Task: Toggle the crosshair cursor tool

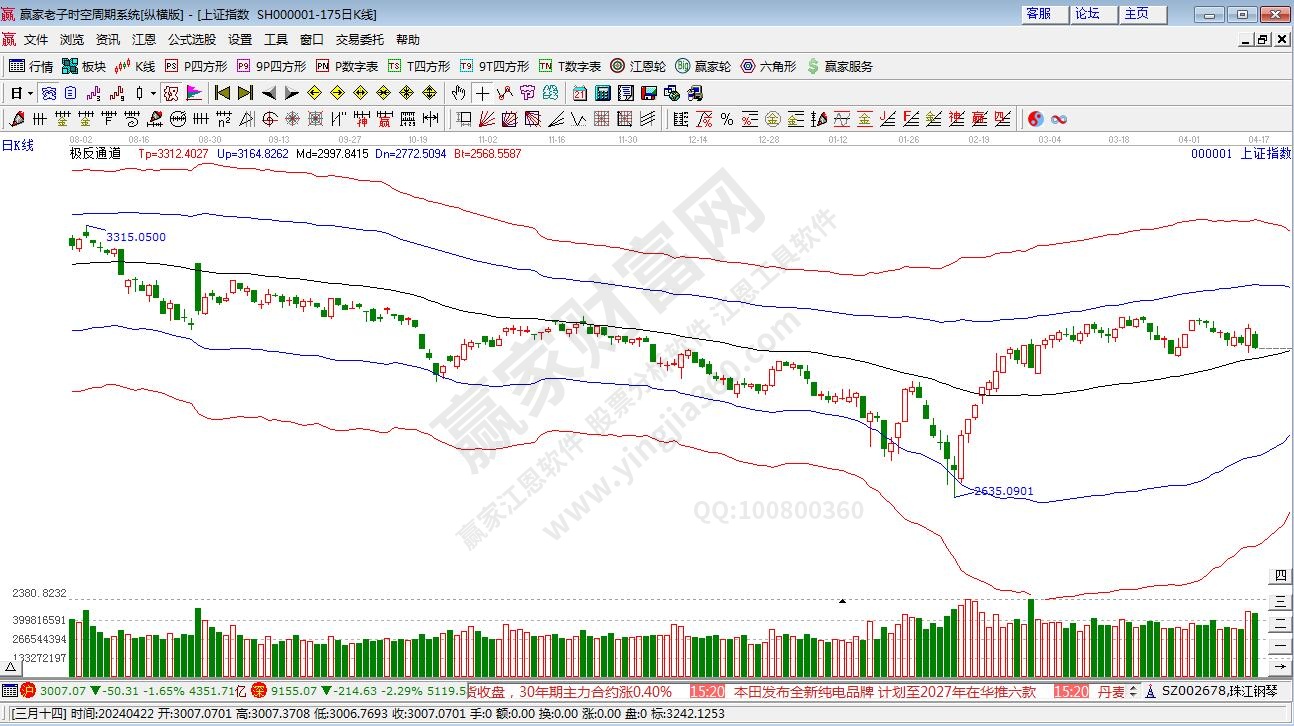Action: pos(482,93)
